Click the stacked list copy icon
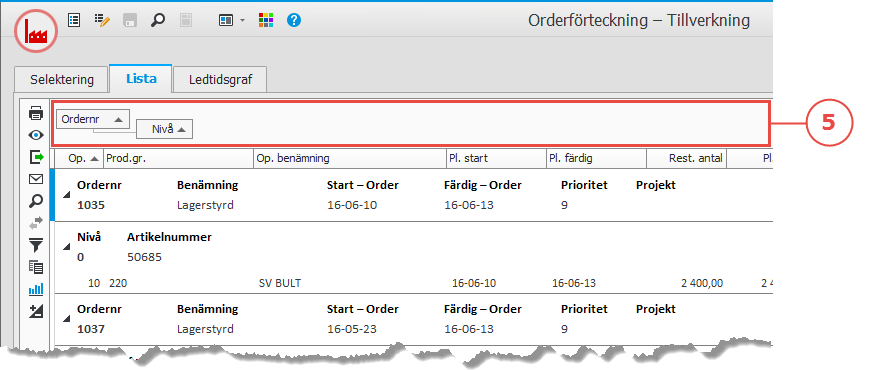870x370 pixels. [x=36, y=267]
